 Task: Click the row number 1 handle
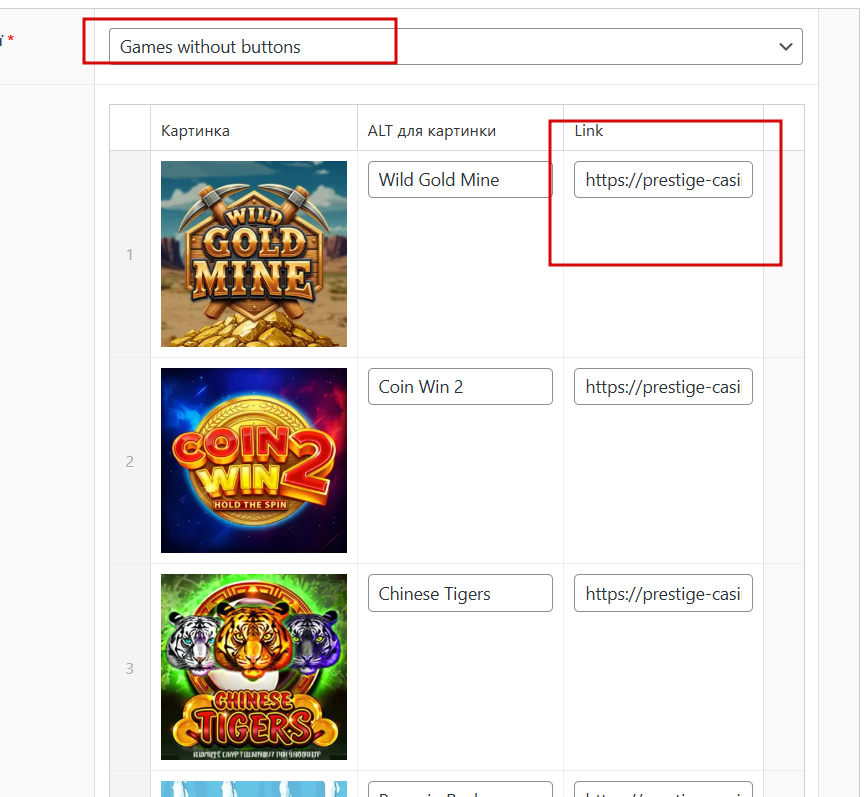(x=129, y=254)
